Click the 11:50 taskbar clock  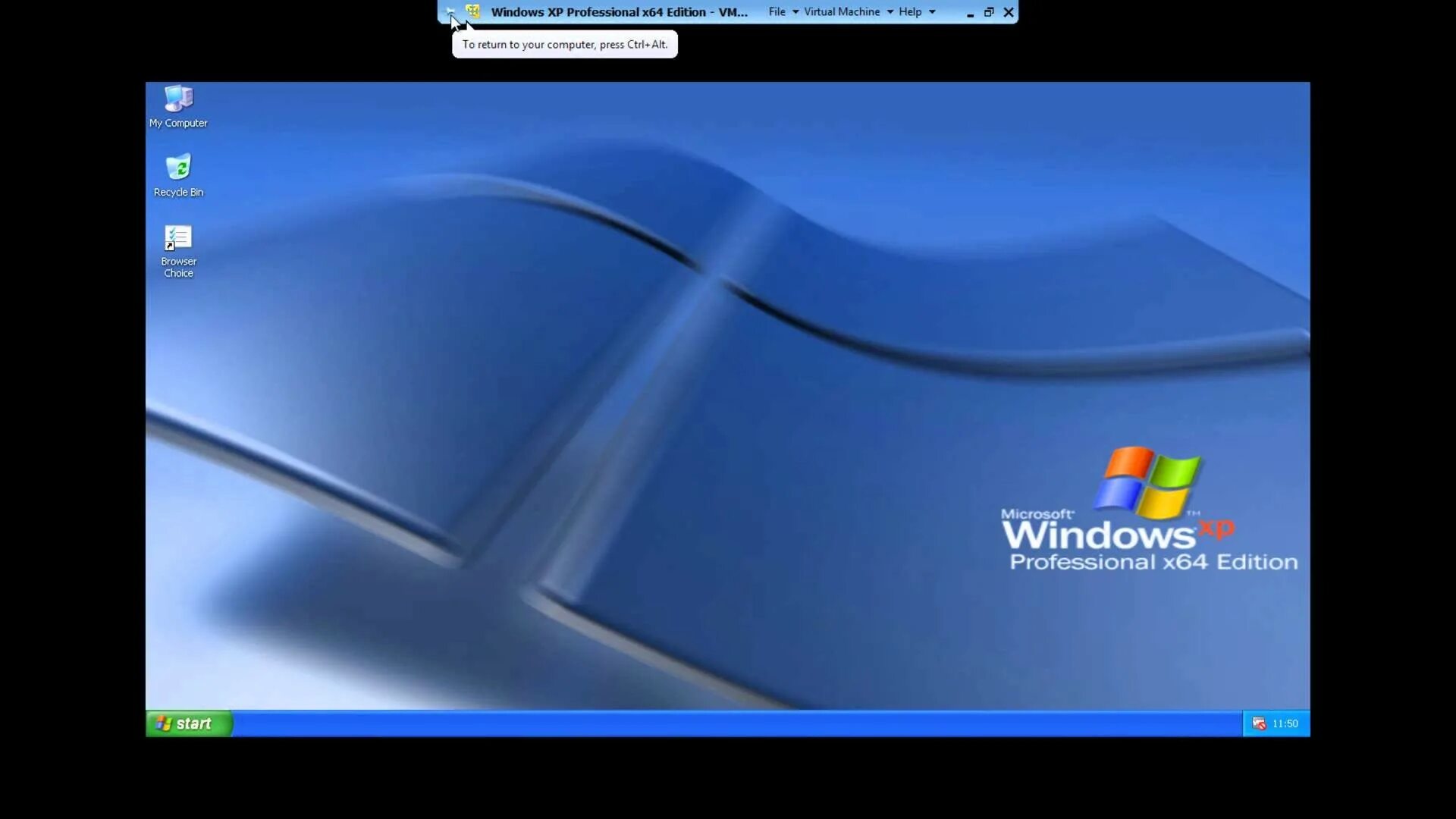(1285, 723)
